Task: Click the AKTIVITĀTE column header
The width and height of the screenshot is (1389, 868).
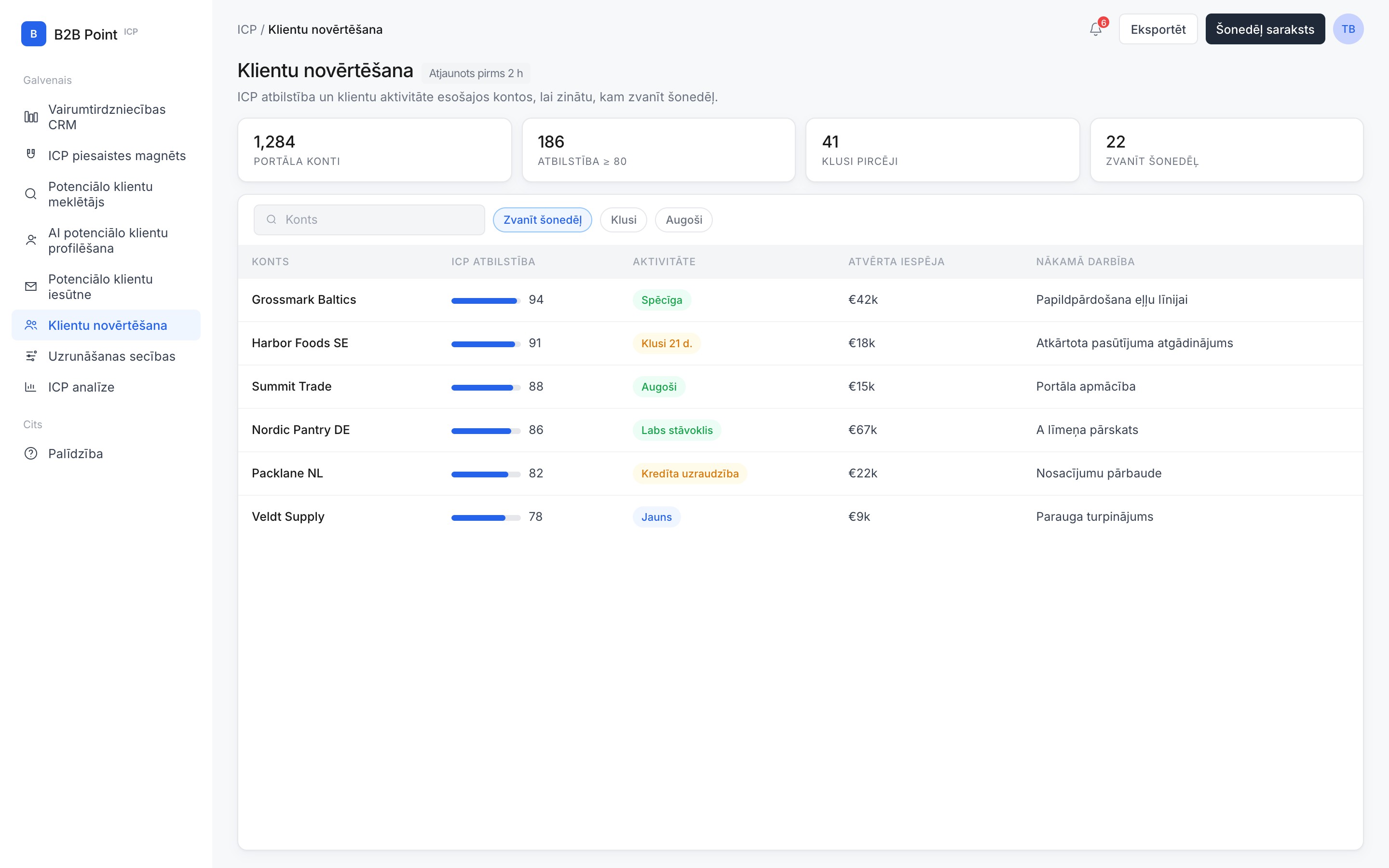Action: (664, 262)
